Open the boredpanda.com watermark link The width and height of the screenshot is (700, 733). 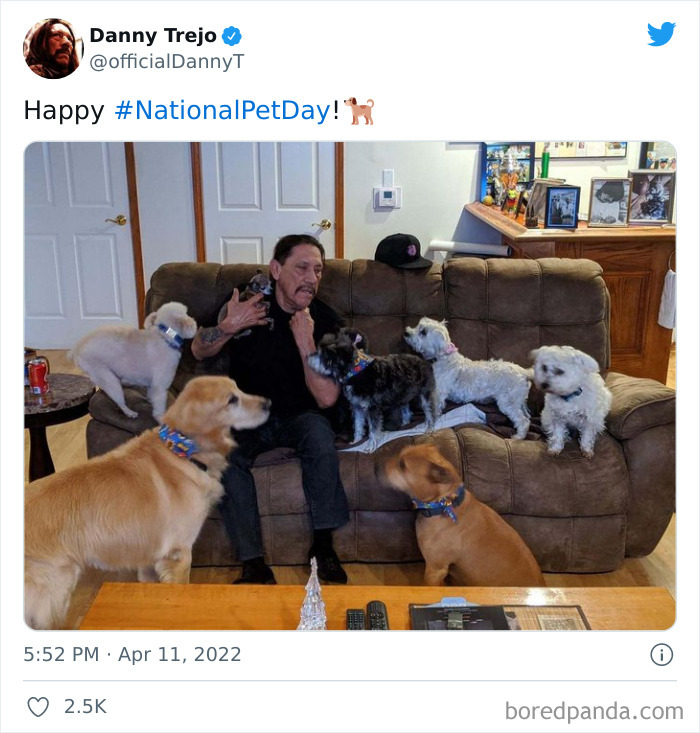[594, 711]
